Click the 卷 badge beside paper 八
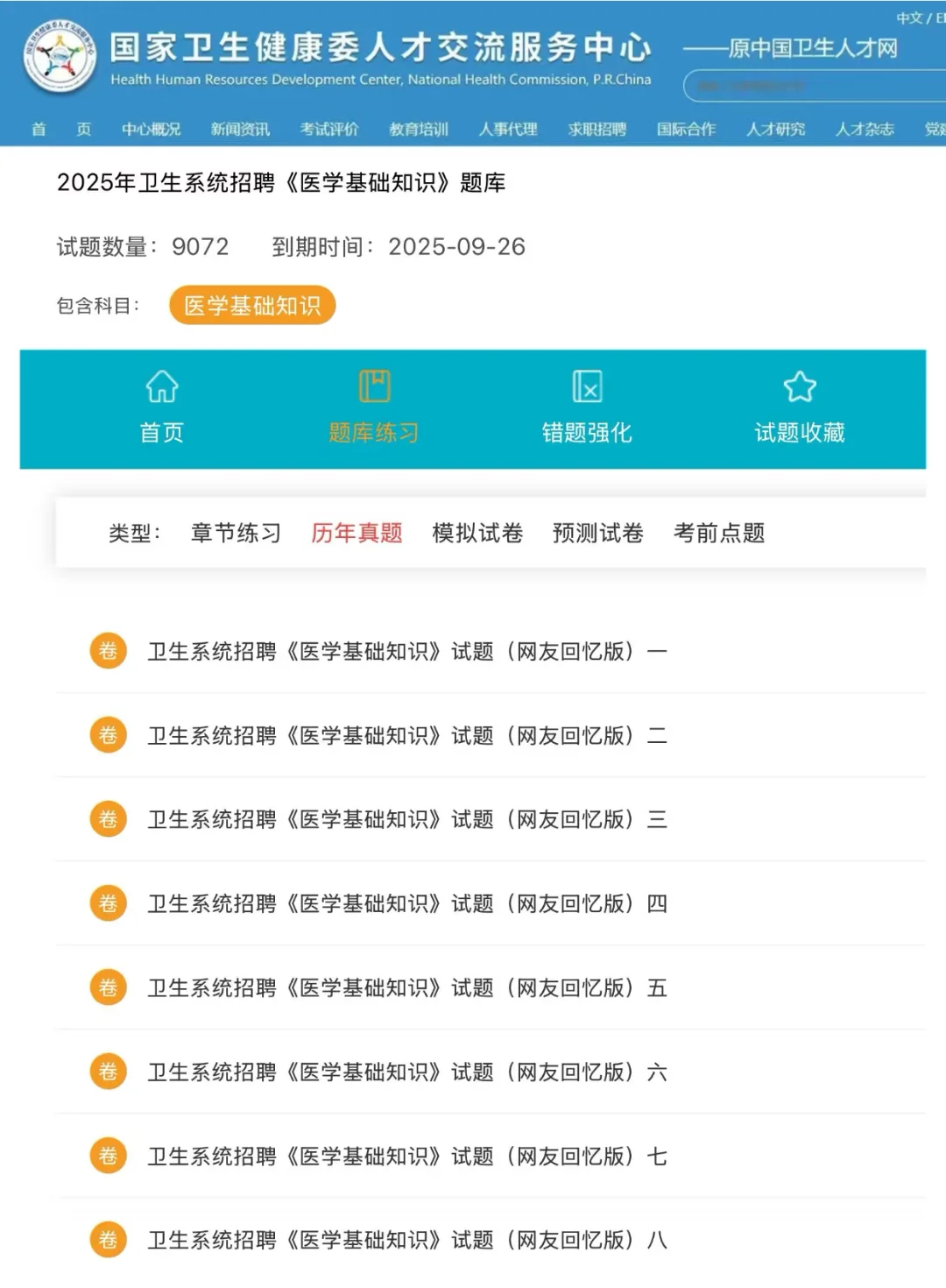Viewport: 946px width, 1288px height. coord(108,1240)
